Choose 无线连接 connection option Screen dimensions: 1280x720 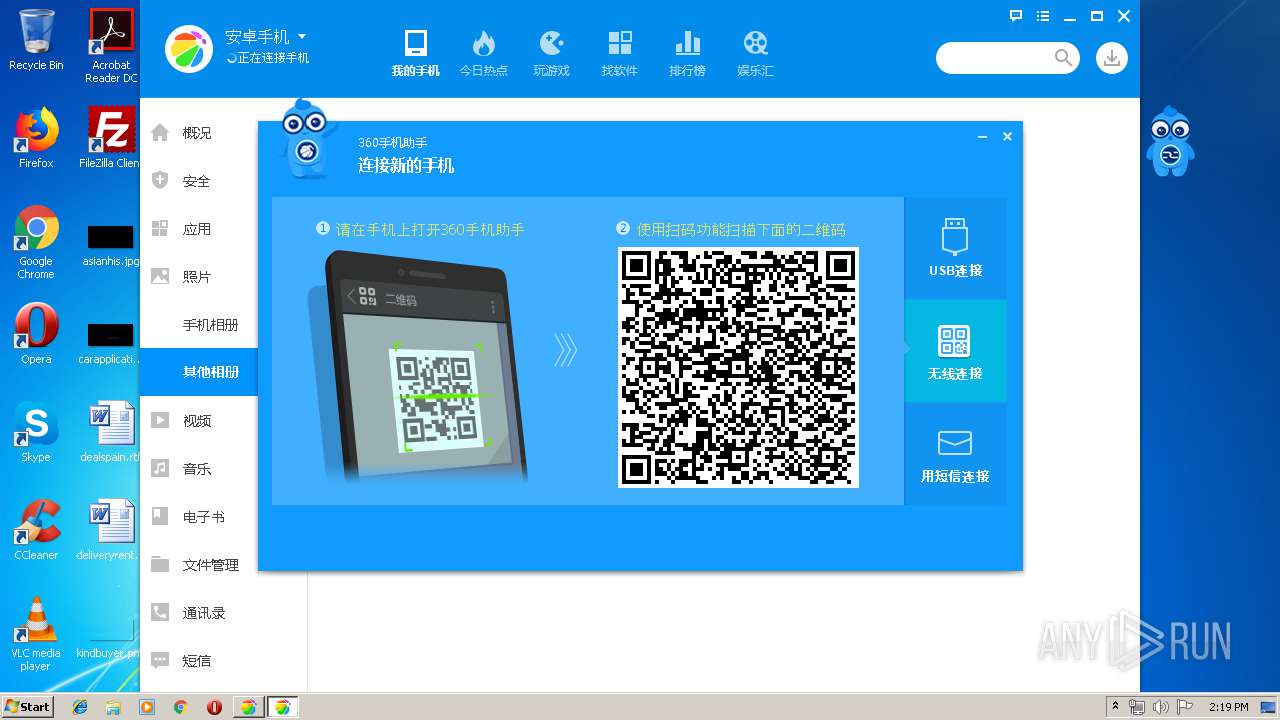point(955,351)
